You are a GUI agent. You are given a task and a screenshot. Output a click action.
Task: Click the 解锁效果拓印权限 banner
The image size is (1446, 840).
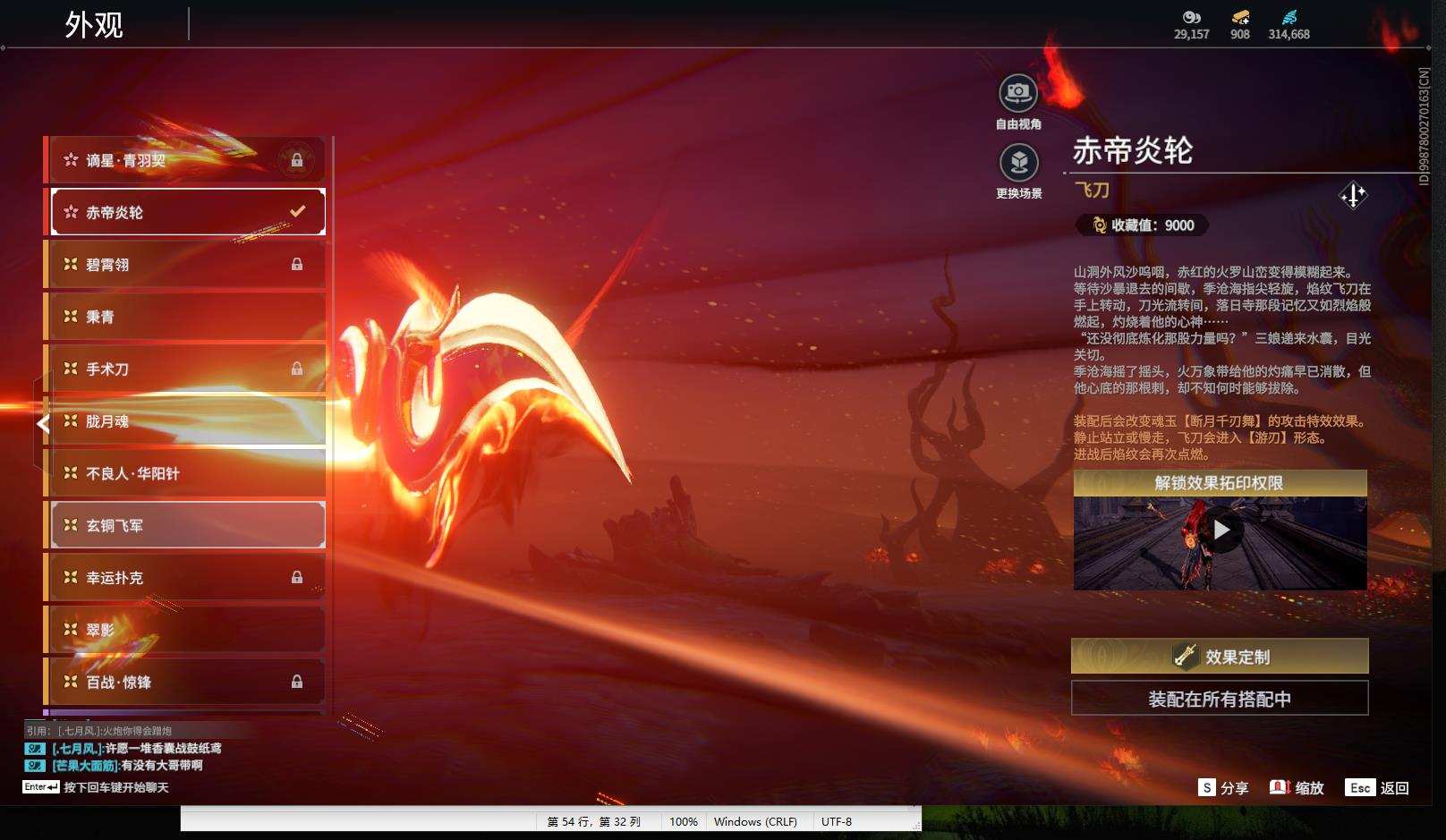point(1220,483)
